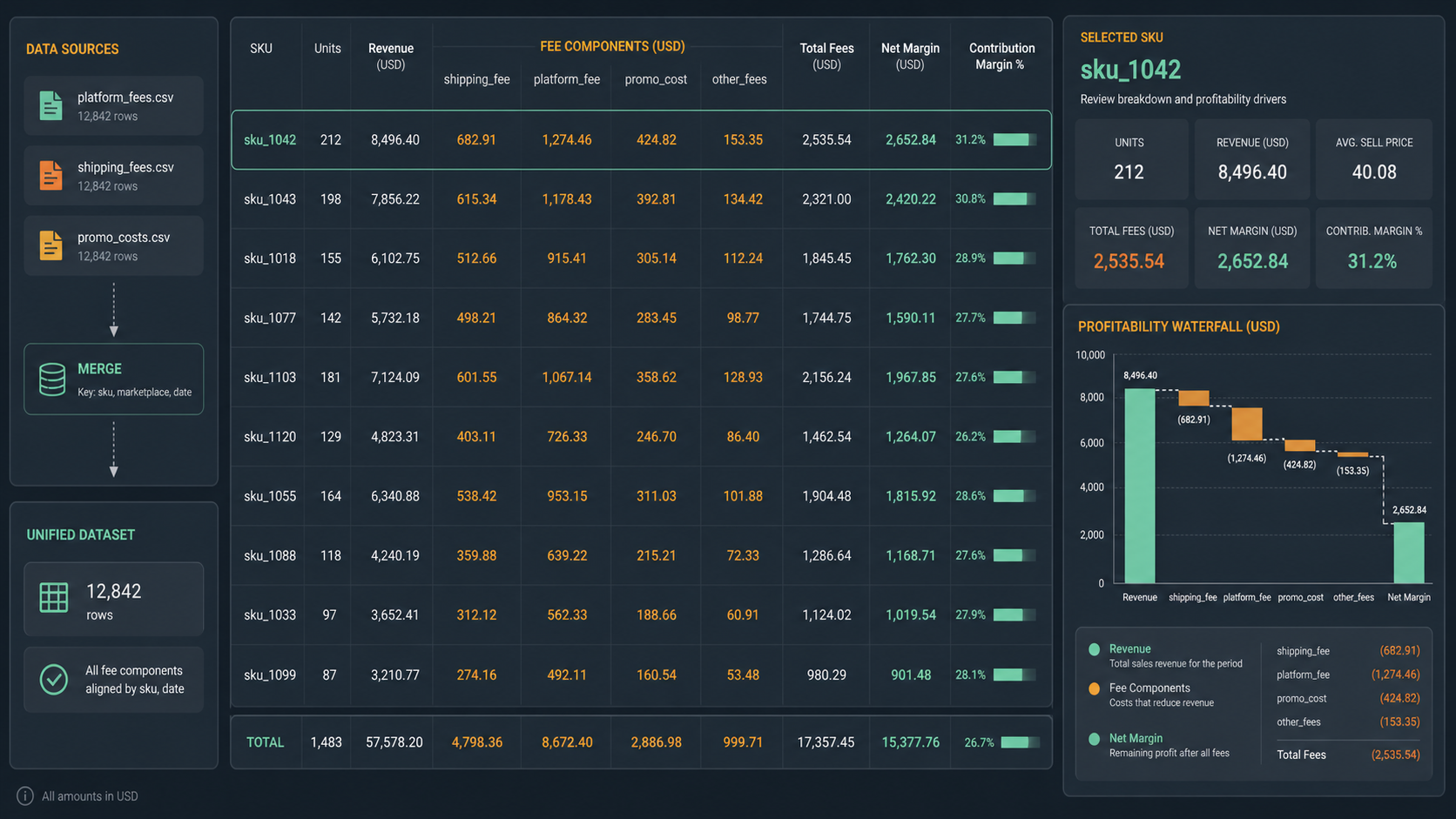Click the unified dataset grid table icon

coord(53,597)
